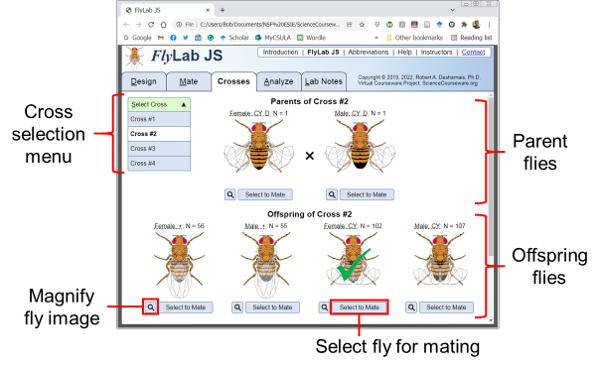
Task: Open Facebook bookmark icon
Action: 173,38
